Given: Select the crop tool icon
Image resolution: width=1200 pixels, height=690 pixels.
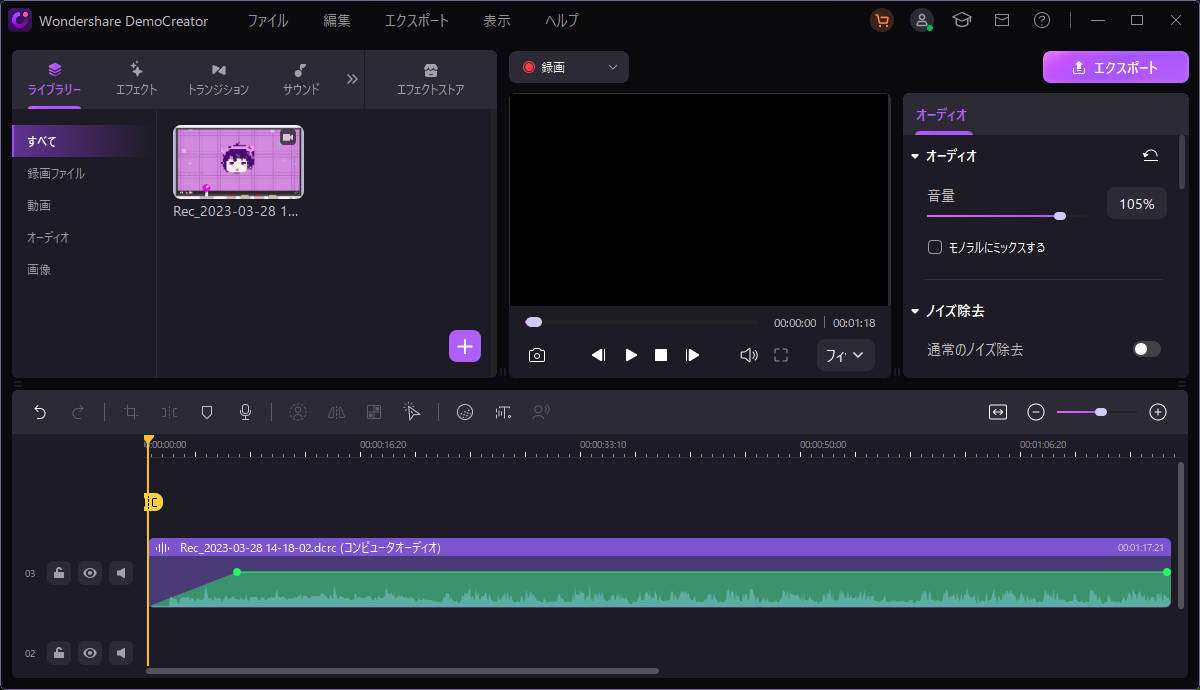Looking at the screenshot, I should point(131,412).
